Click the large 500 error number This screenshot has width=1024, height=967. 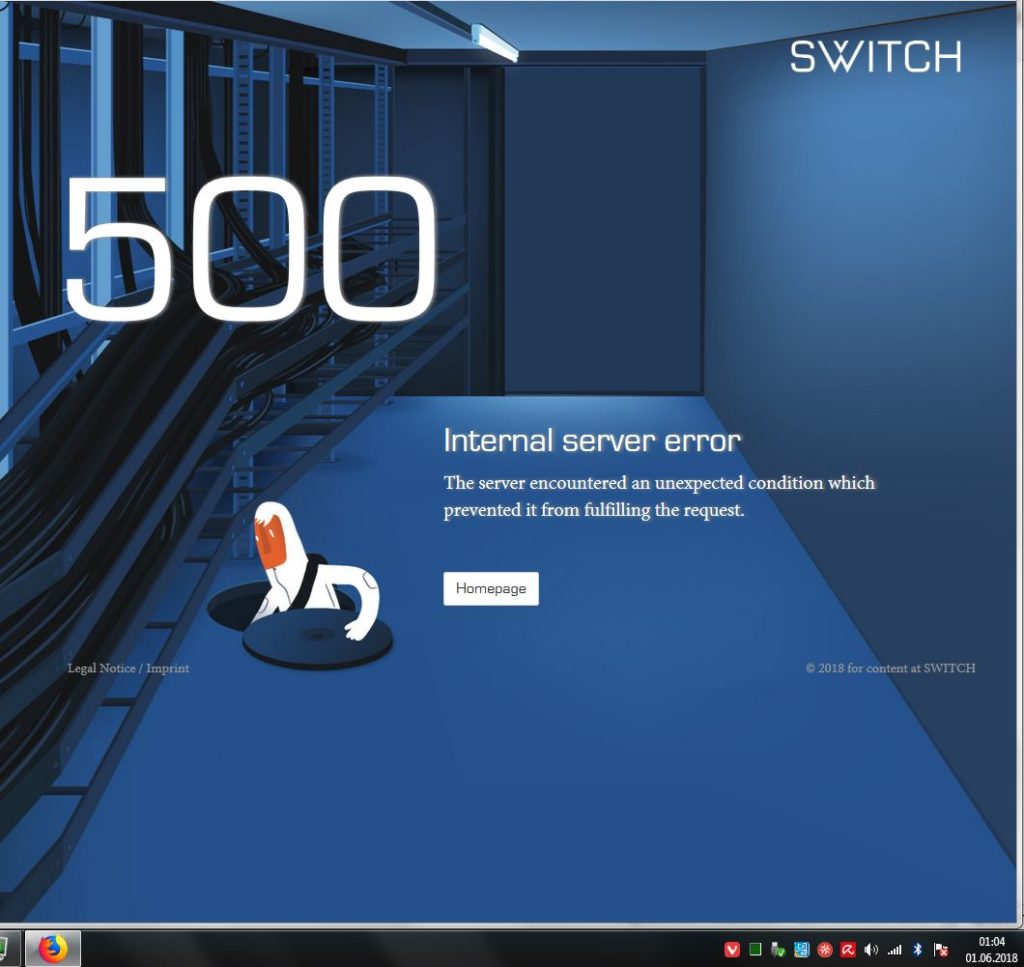pyautogui.click(x=250, y=249)
